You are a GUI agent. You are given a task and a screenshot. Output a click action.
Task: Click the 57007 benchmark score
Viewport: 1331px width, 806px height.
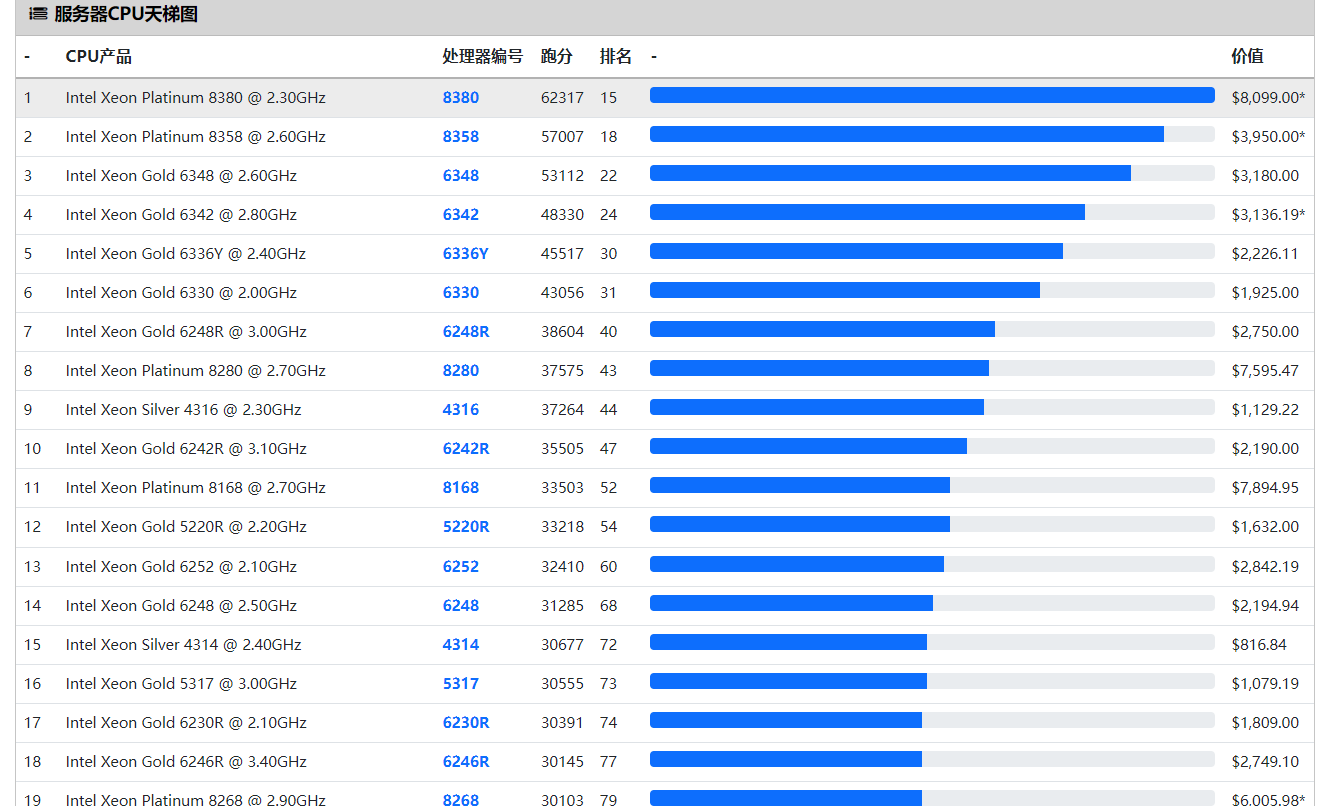pyautogui.click(x=562, y=137)
